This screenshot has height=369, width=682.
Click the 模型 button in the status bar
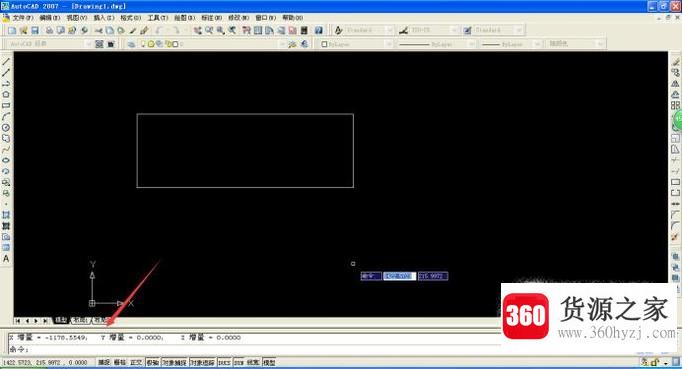pyautogui.click(x=269, y=362)
